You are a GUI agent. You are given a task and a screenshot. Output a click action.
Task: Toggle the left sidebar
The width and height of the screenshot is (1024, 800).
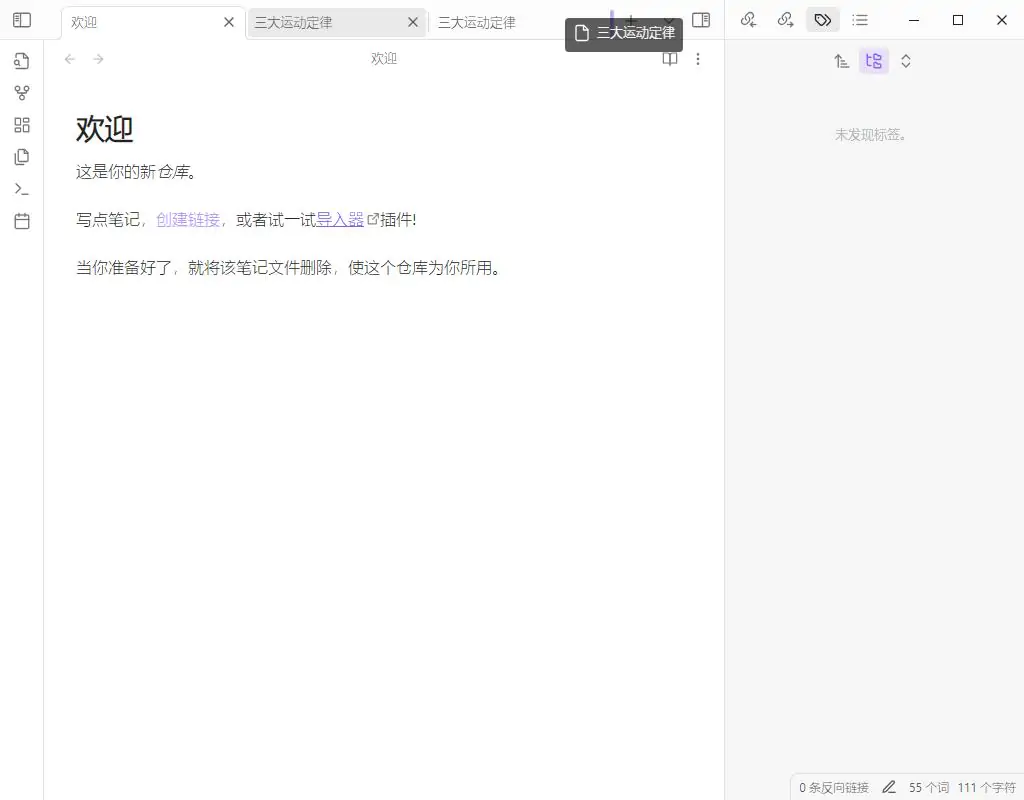[x=21, y=19]
